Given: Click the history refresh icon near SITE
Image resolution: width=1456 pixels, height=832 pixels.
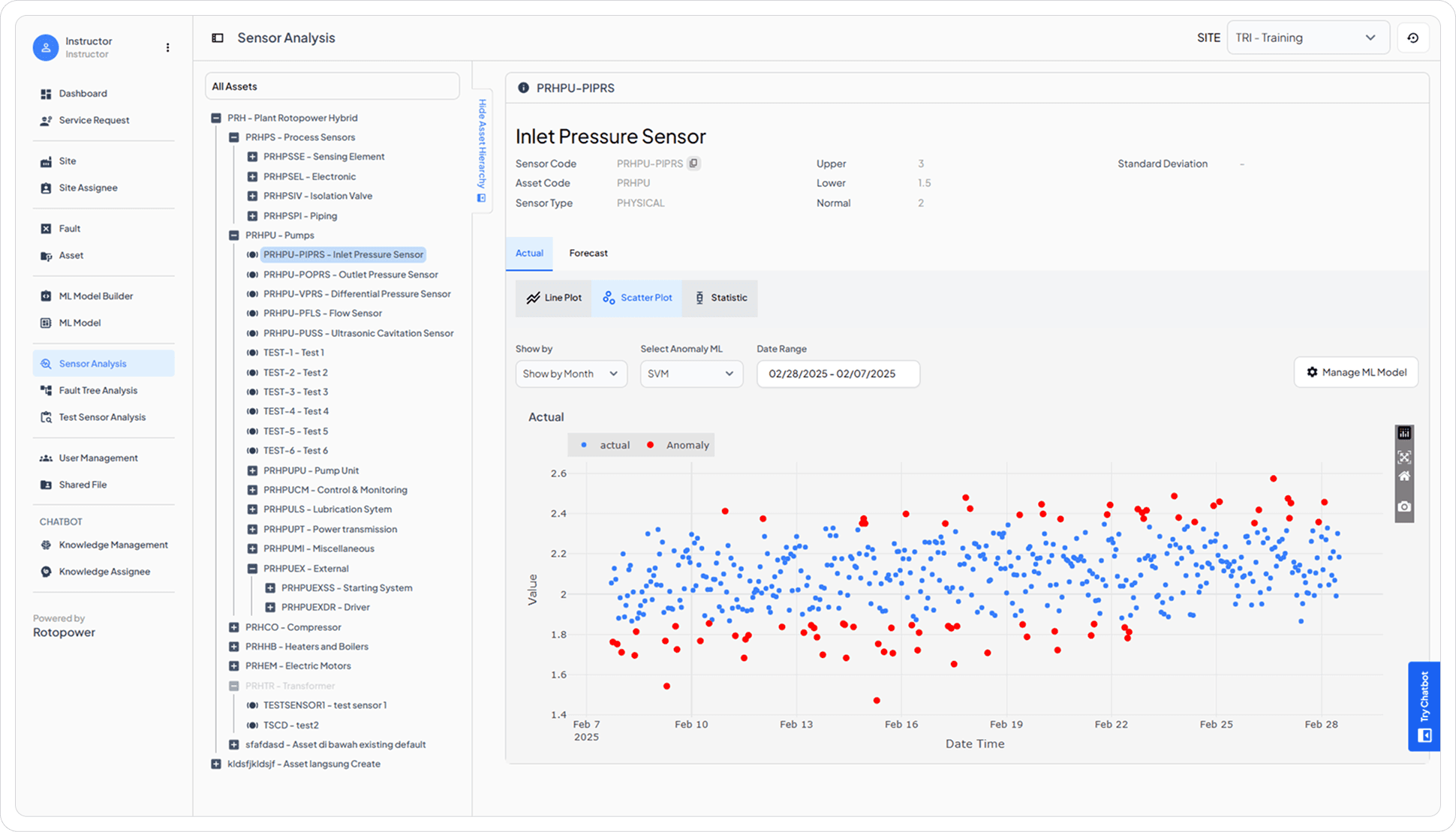Looking at the screenshot, I should 1412,38.
